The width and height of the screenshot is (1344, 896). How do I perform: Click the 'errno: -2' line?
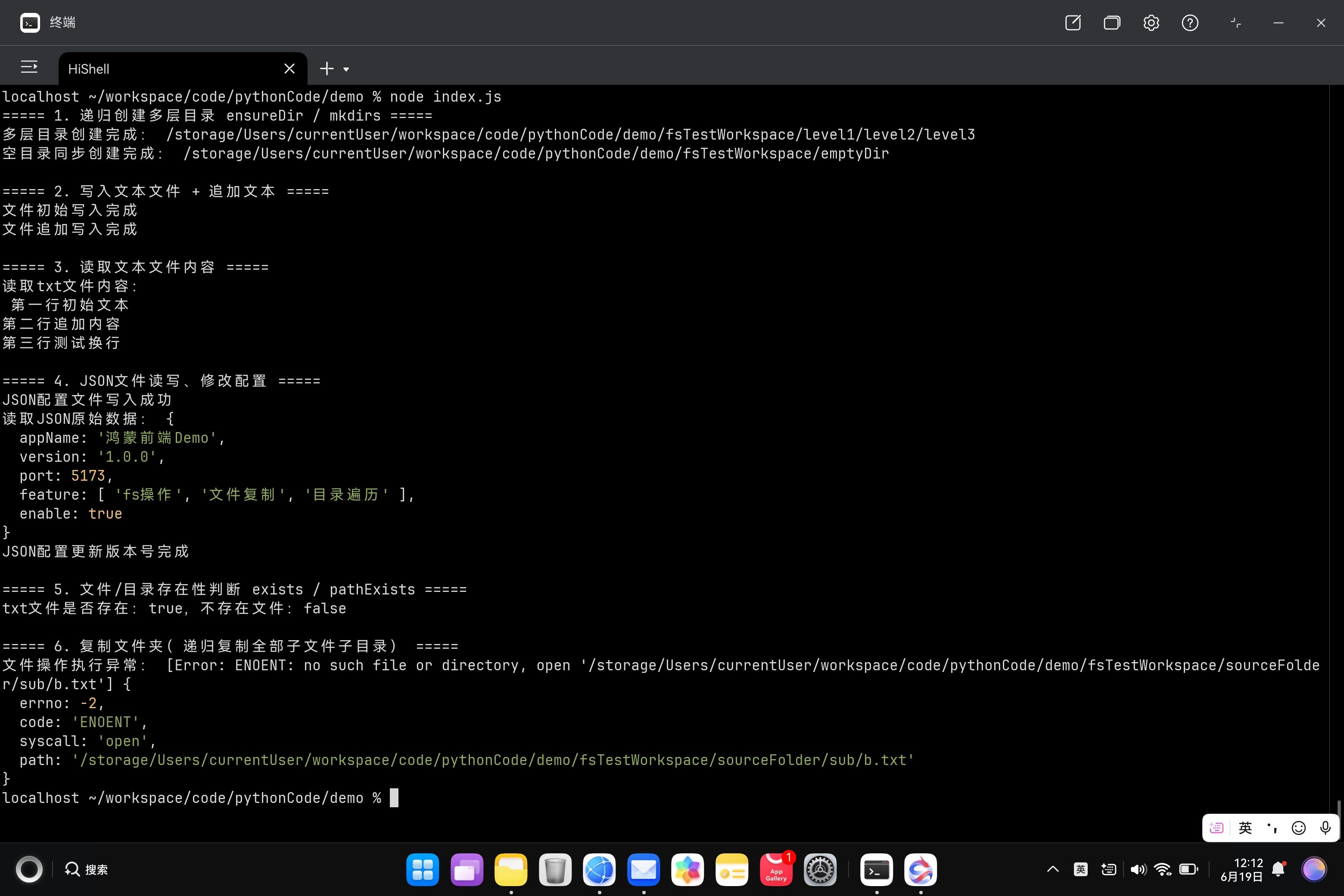click(x=62, y=703)
